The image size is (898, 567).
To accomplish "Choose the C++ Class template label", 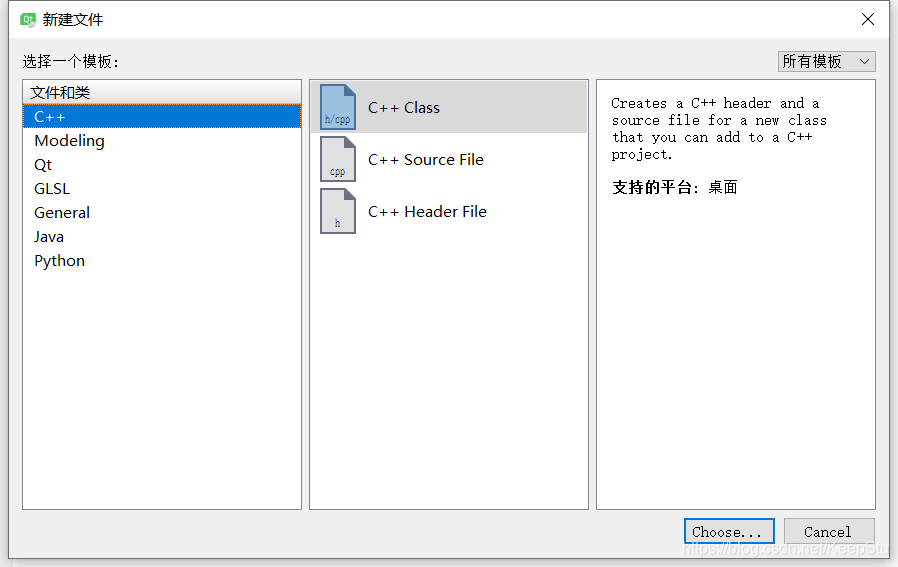I will pyautogui.click(x=404, y=108).
